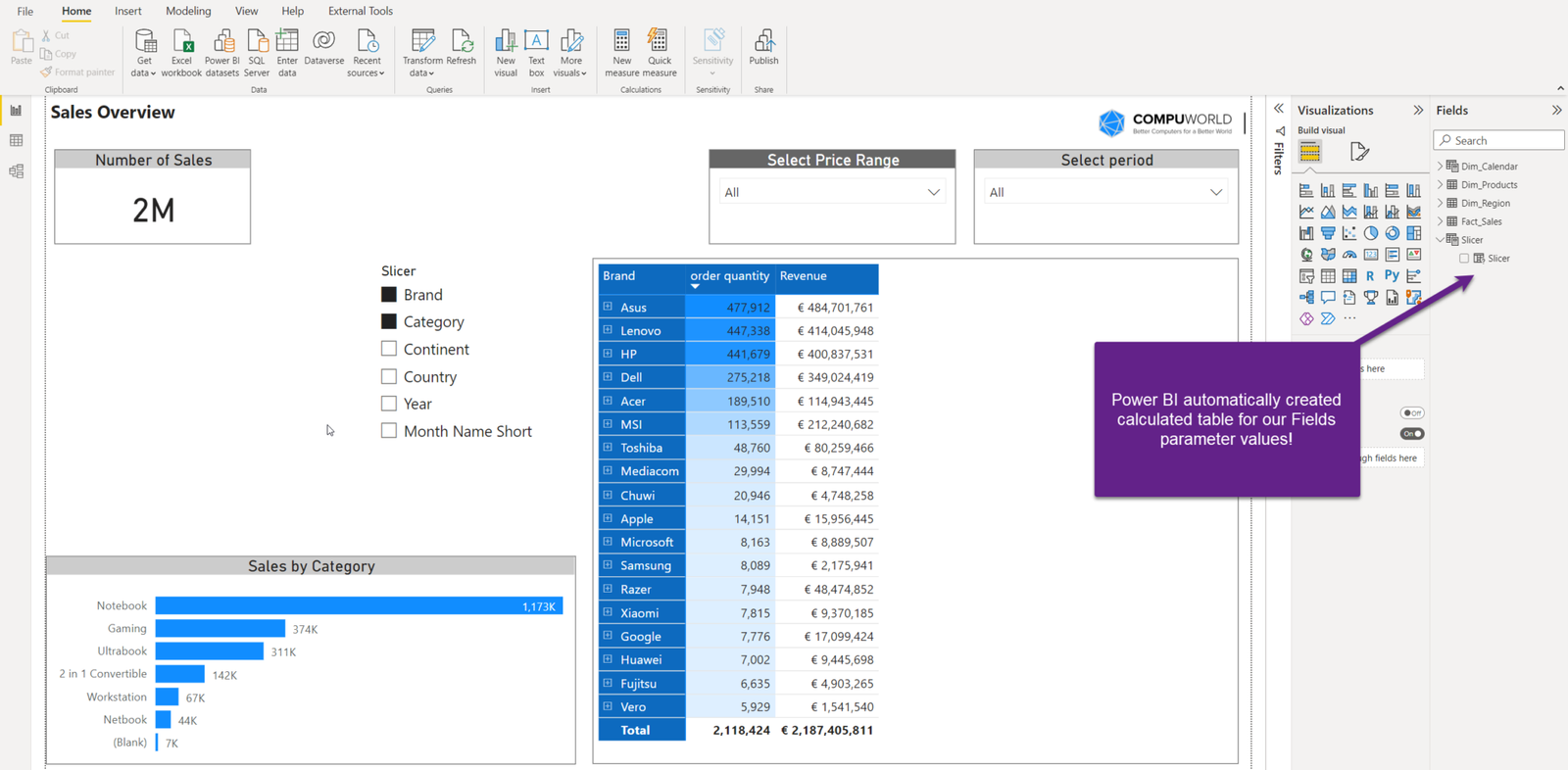Open the External Tools tab
Viewport: 1568px width, 770px height.
click(361, 11)
